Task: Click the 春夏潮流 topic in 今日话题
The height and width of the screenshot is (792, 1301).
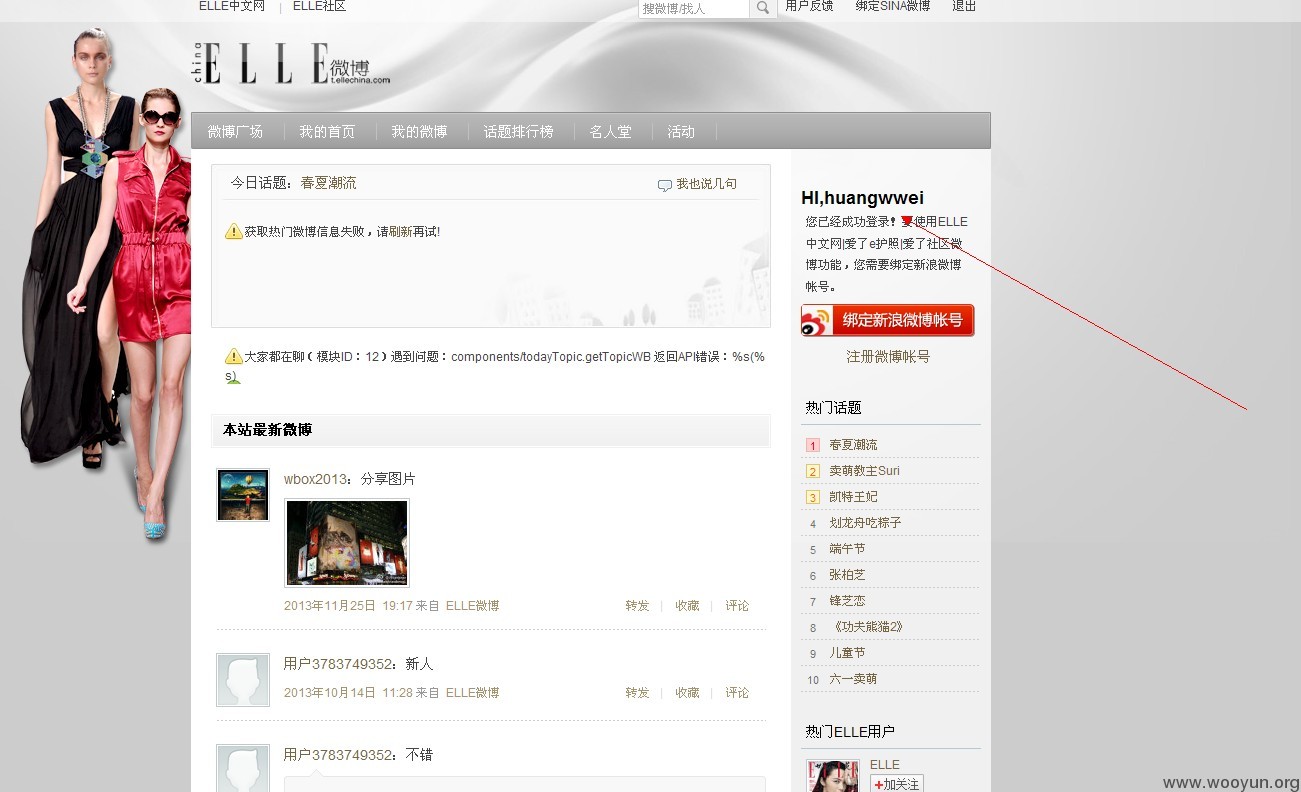Action: (328, 183)
